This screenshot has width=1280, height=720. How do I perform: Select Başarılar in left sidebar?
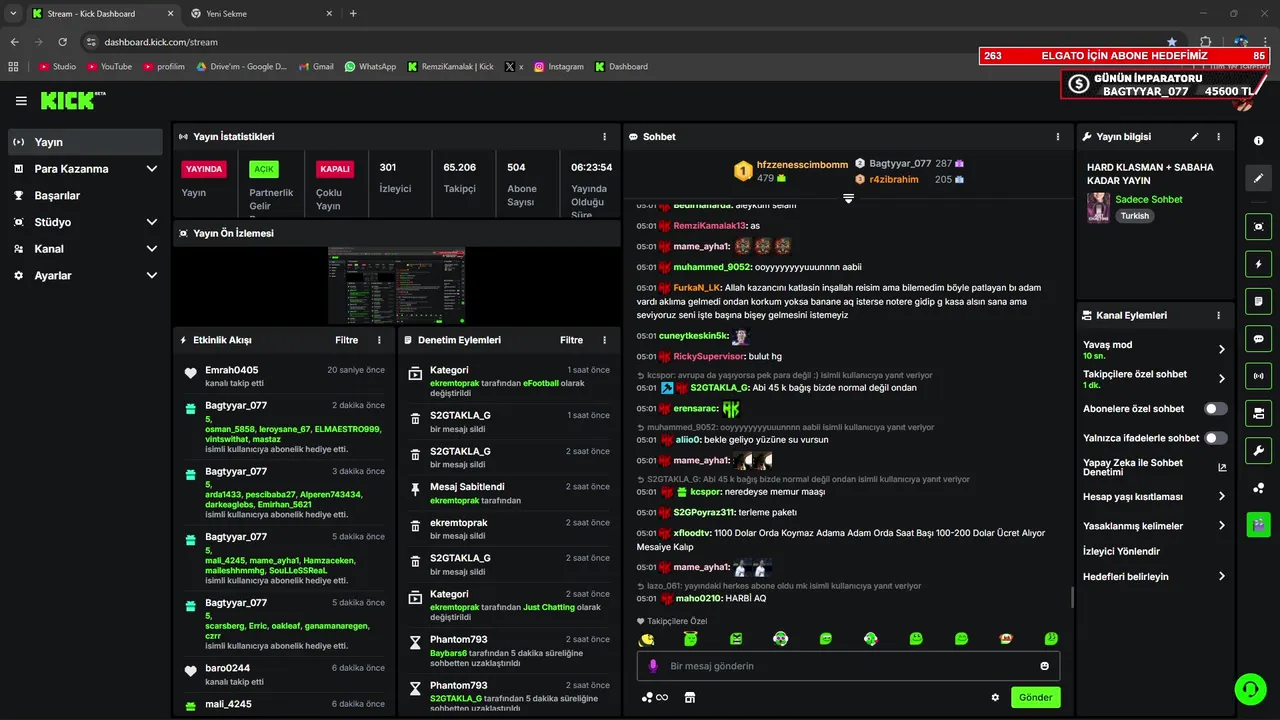85,195
